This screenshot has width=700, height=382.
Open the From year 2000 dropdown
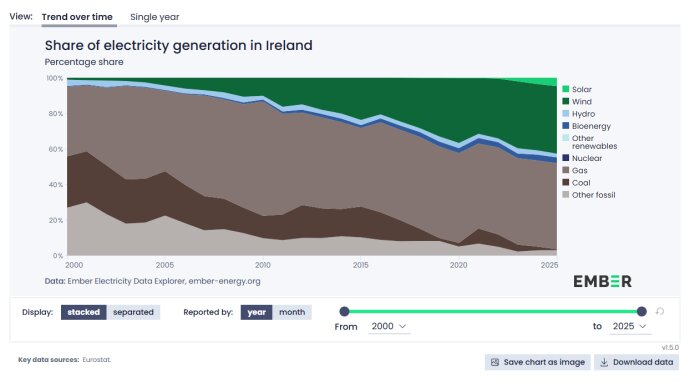(x=389, y=326)
